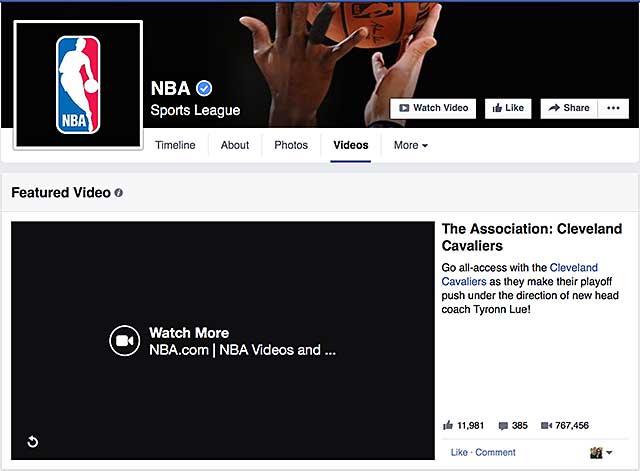Click the NBA logo profile picture
Screen dimensions: 640x471
click(78, 85)
